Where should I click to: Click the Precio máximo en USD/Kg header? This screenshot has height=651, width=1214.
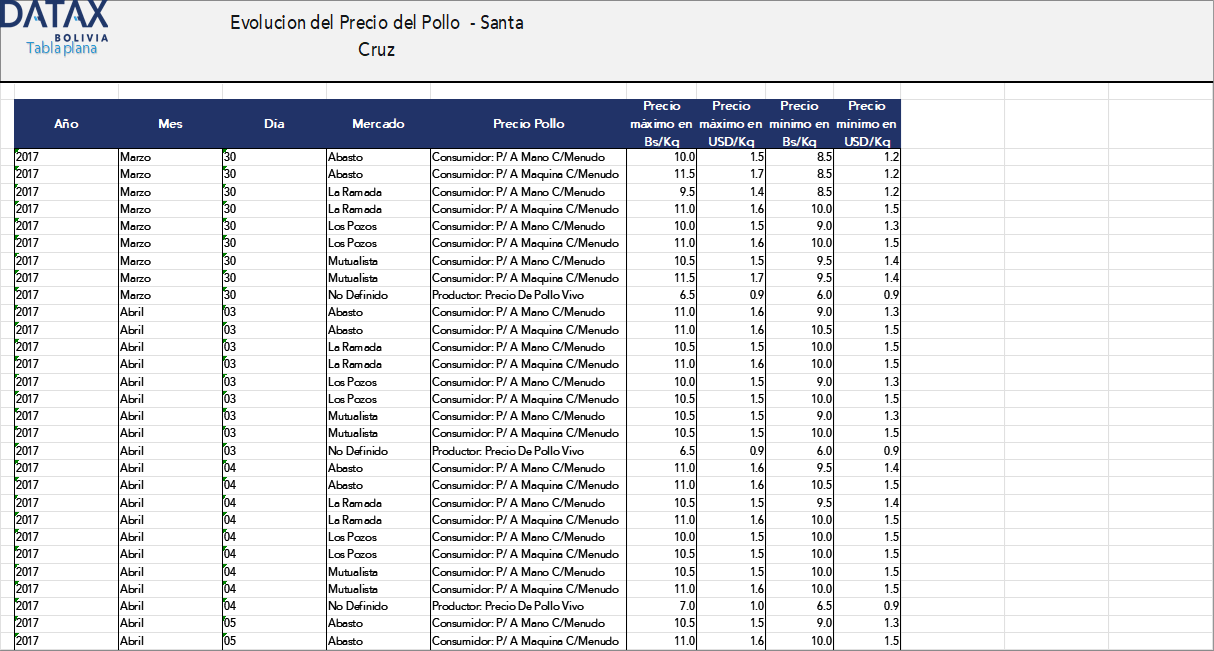pos(731,124)
